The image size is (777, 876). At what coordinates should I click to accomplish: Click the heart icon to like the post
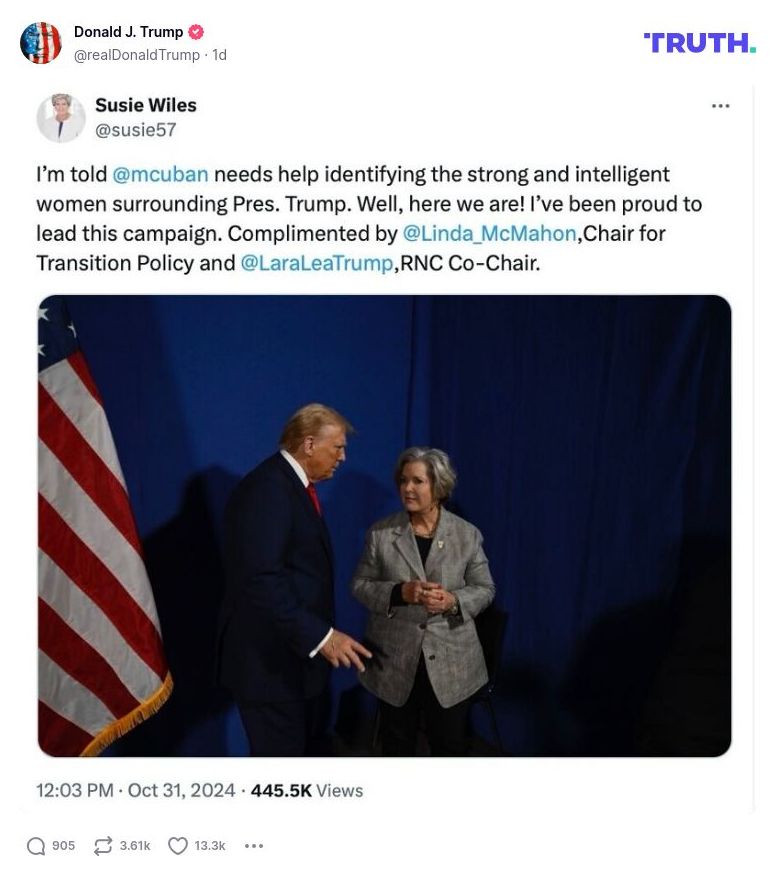(178, 845)
